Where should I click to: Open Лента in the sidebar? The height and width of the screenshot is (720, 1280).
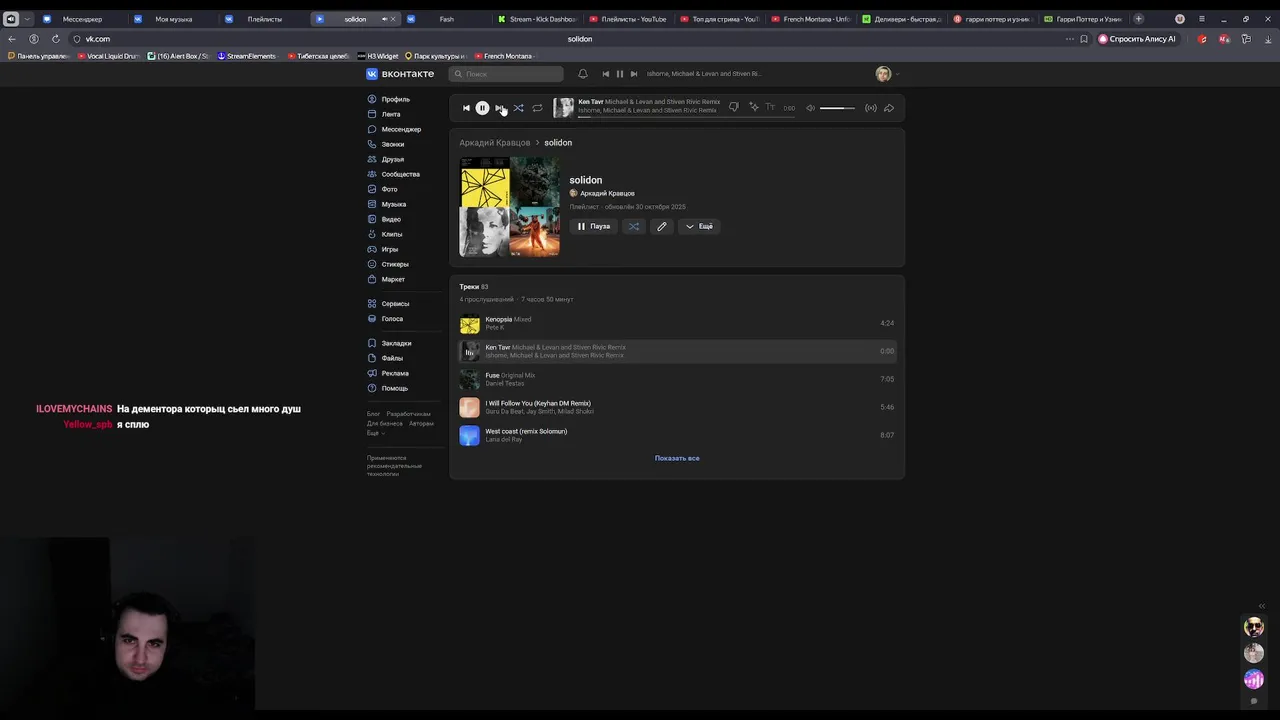coord(390,114)
